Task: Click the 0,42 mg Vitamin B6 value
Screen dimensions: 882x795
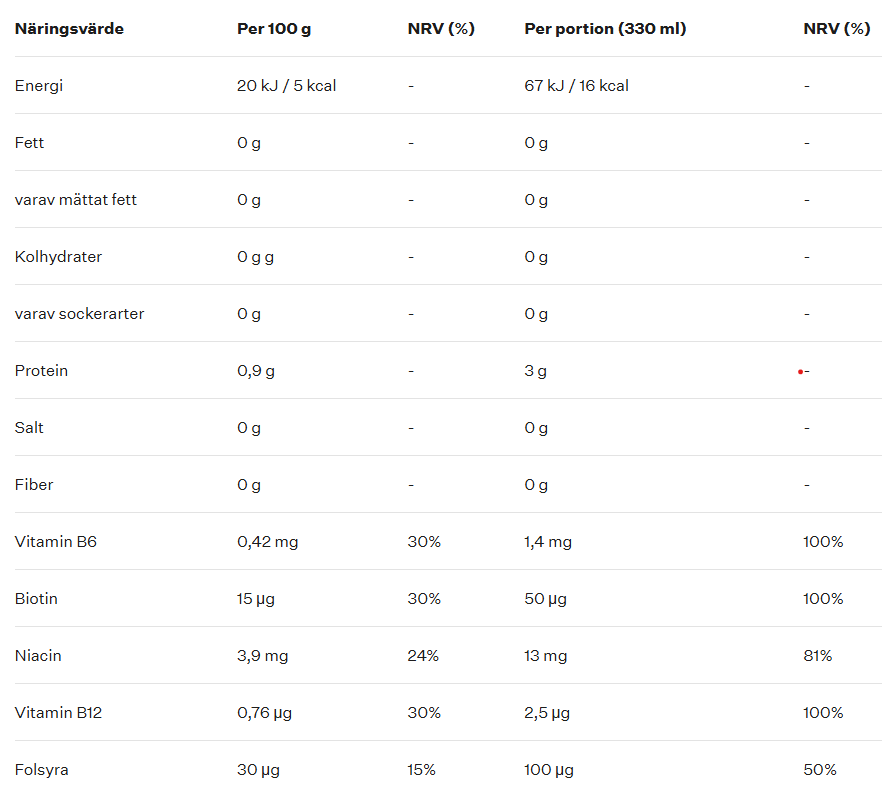Action: pyautogui.click(x=267, y=542)
